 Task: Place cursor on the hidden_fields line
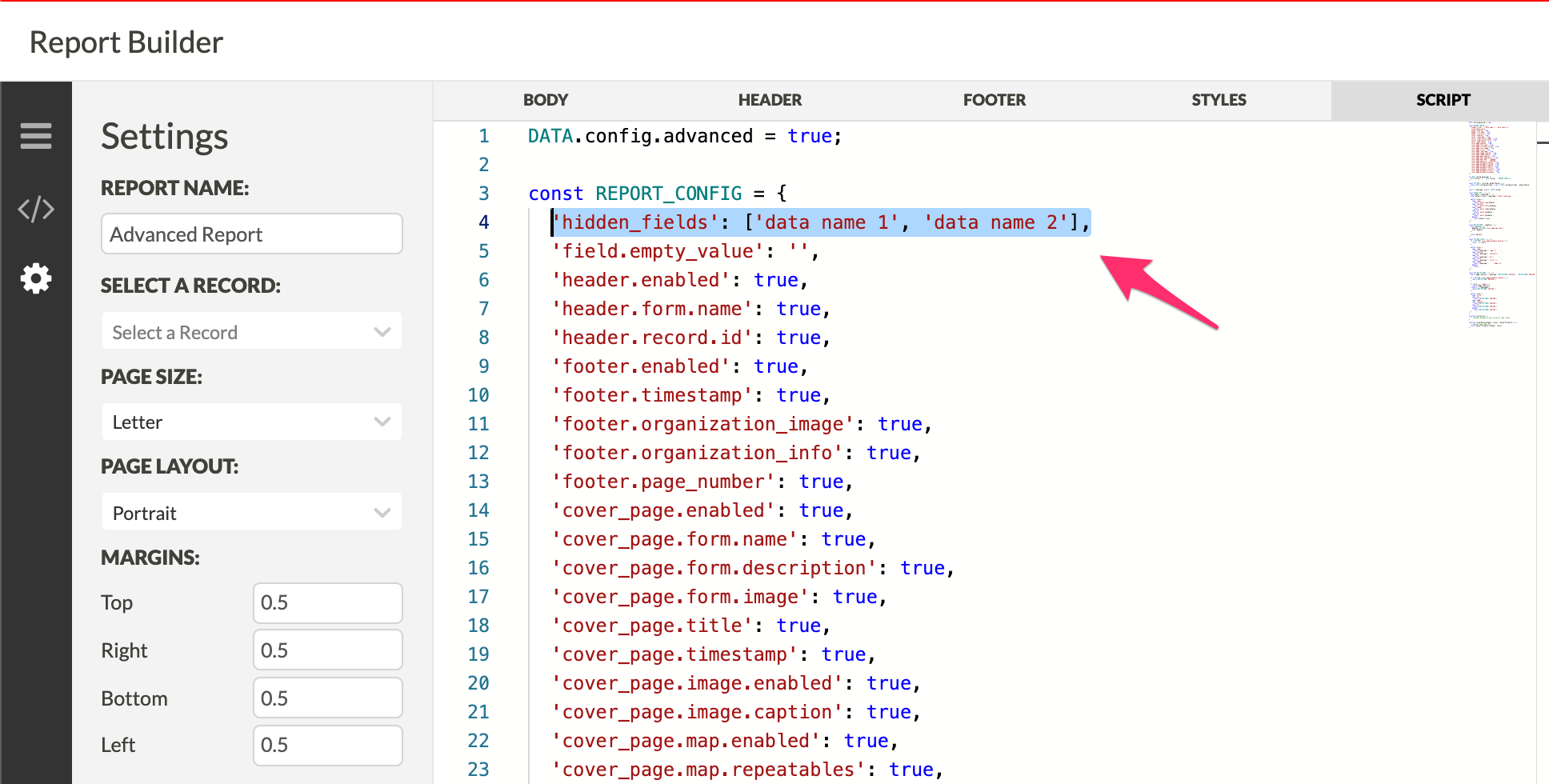tap(821, 222)
